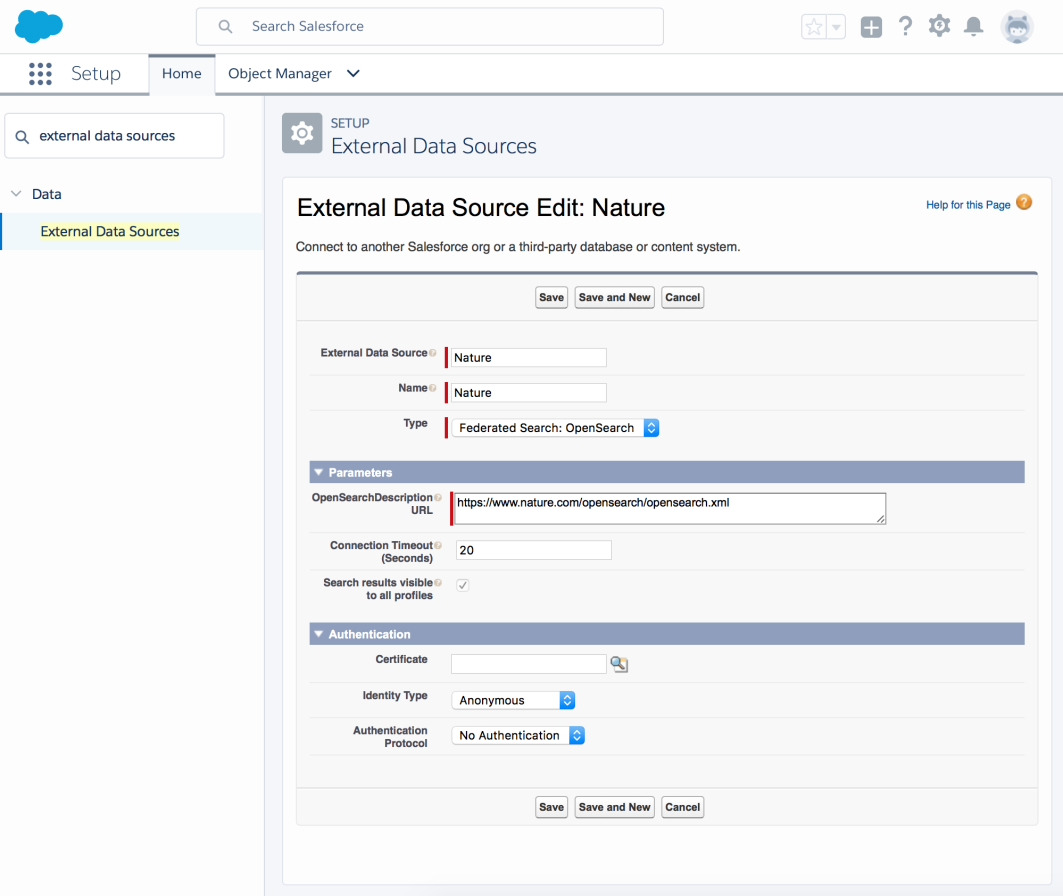Click the Certificate lookup magnifier icon
The image size is (1063, 896).
(x=619, y=664)
